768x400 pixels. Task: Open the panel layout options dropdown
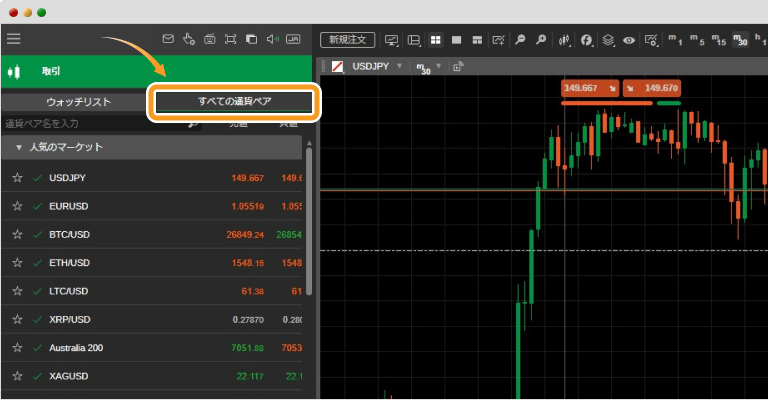pos(414,40)
